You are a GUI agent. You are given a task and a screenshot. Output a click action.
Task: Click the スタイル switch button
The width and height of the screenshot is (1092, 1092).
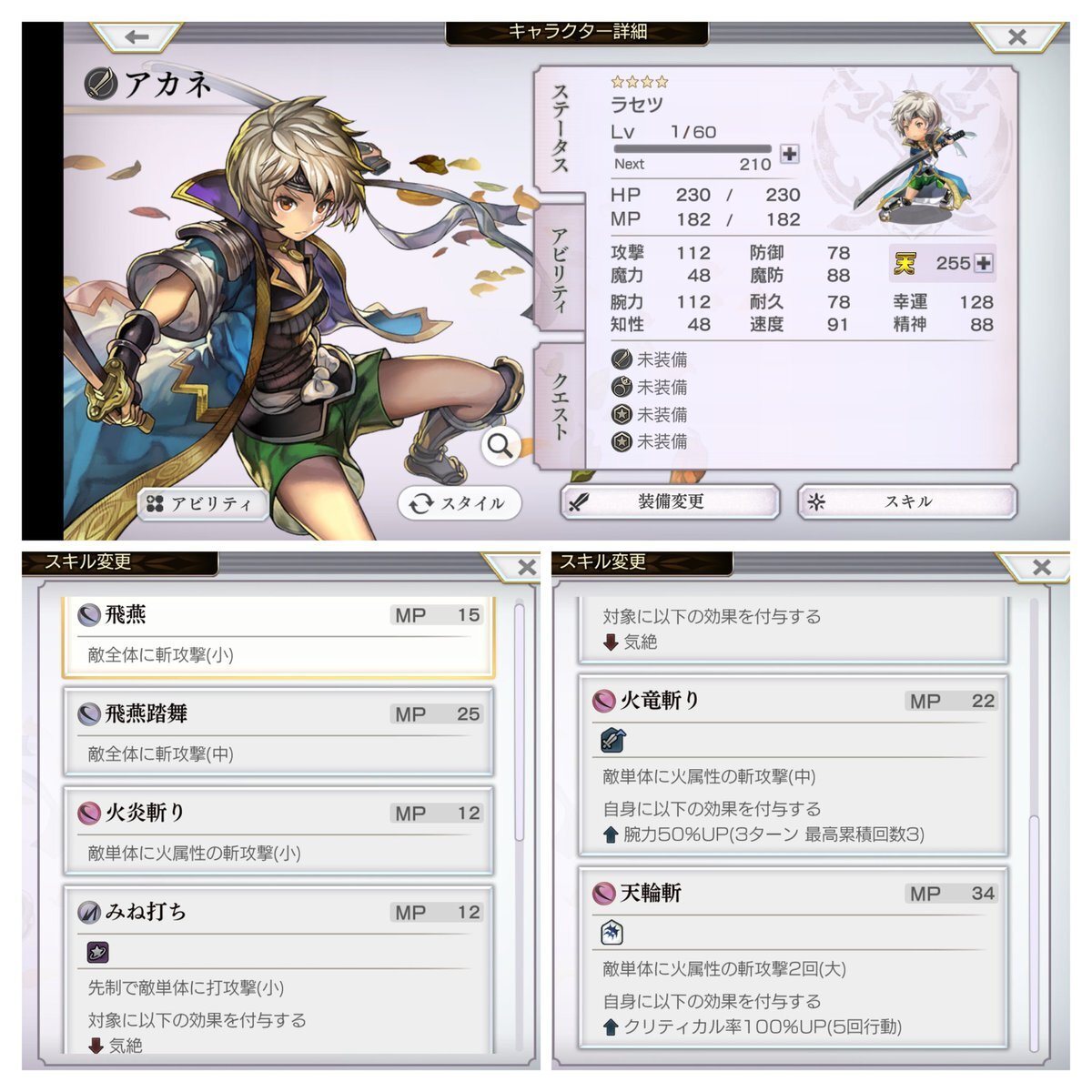click(460, 503)
